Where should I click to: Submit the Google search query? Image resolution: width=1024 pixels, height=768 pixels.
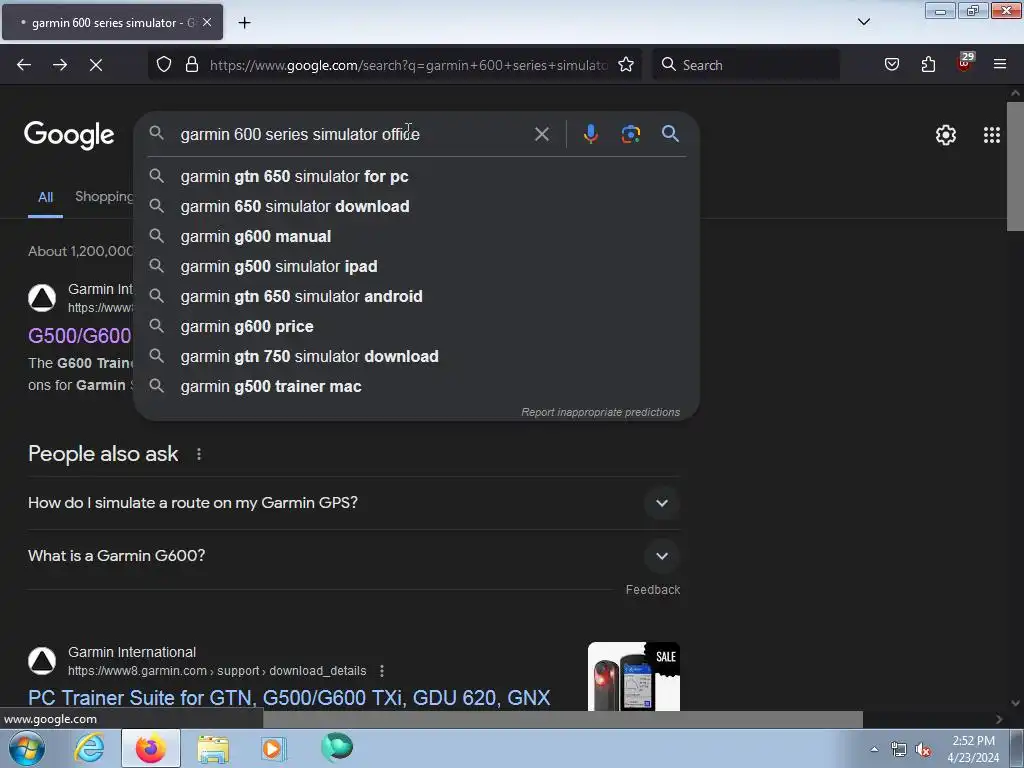pos(670,134)
